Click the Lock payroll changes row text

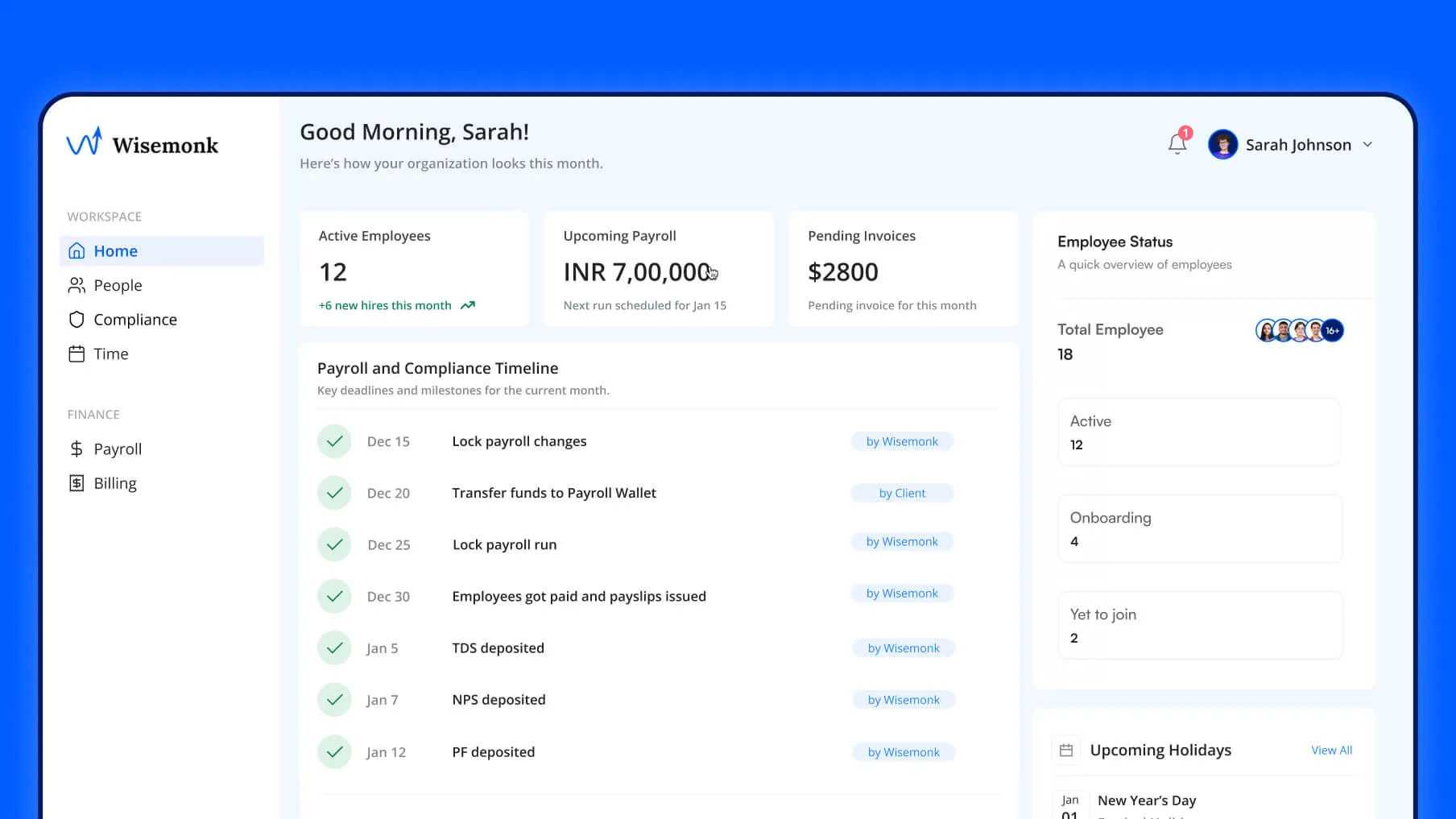point(519,441)
